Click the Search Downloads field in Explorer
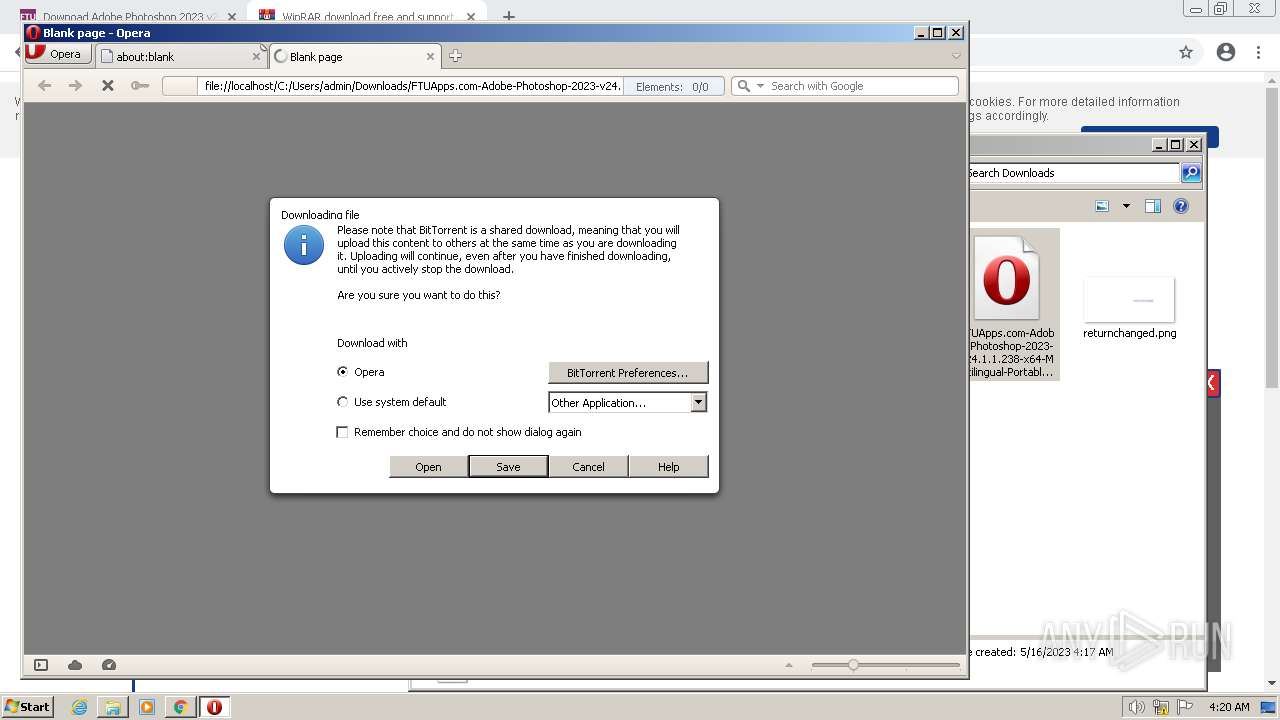Screen dimensions: 1280x720 click(x=1073, y=173)
